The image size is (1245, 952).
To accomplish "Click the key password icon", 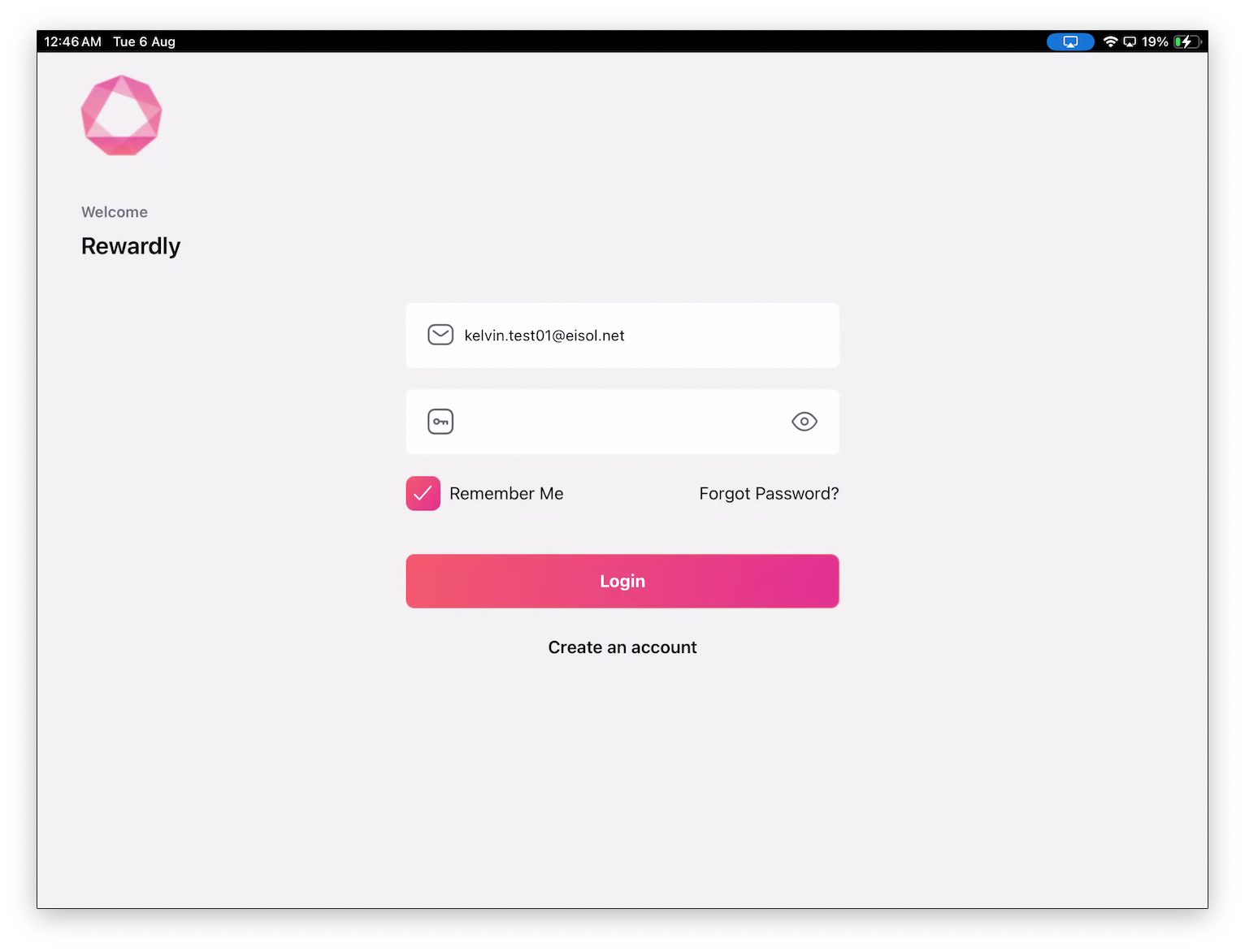I will (440, 422).
